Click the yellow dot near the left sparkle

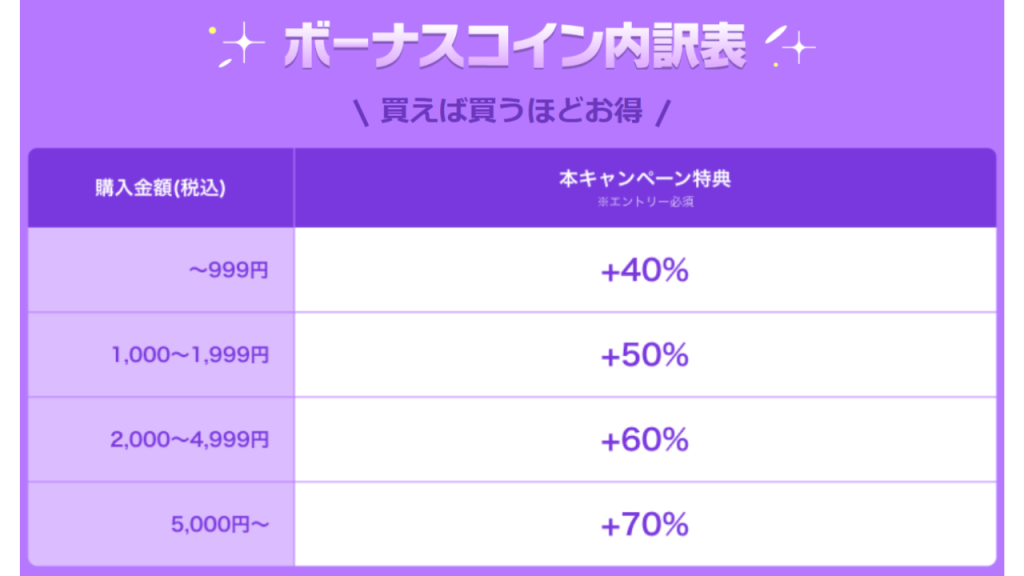click(212, 31)
